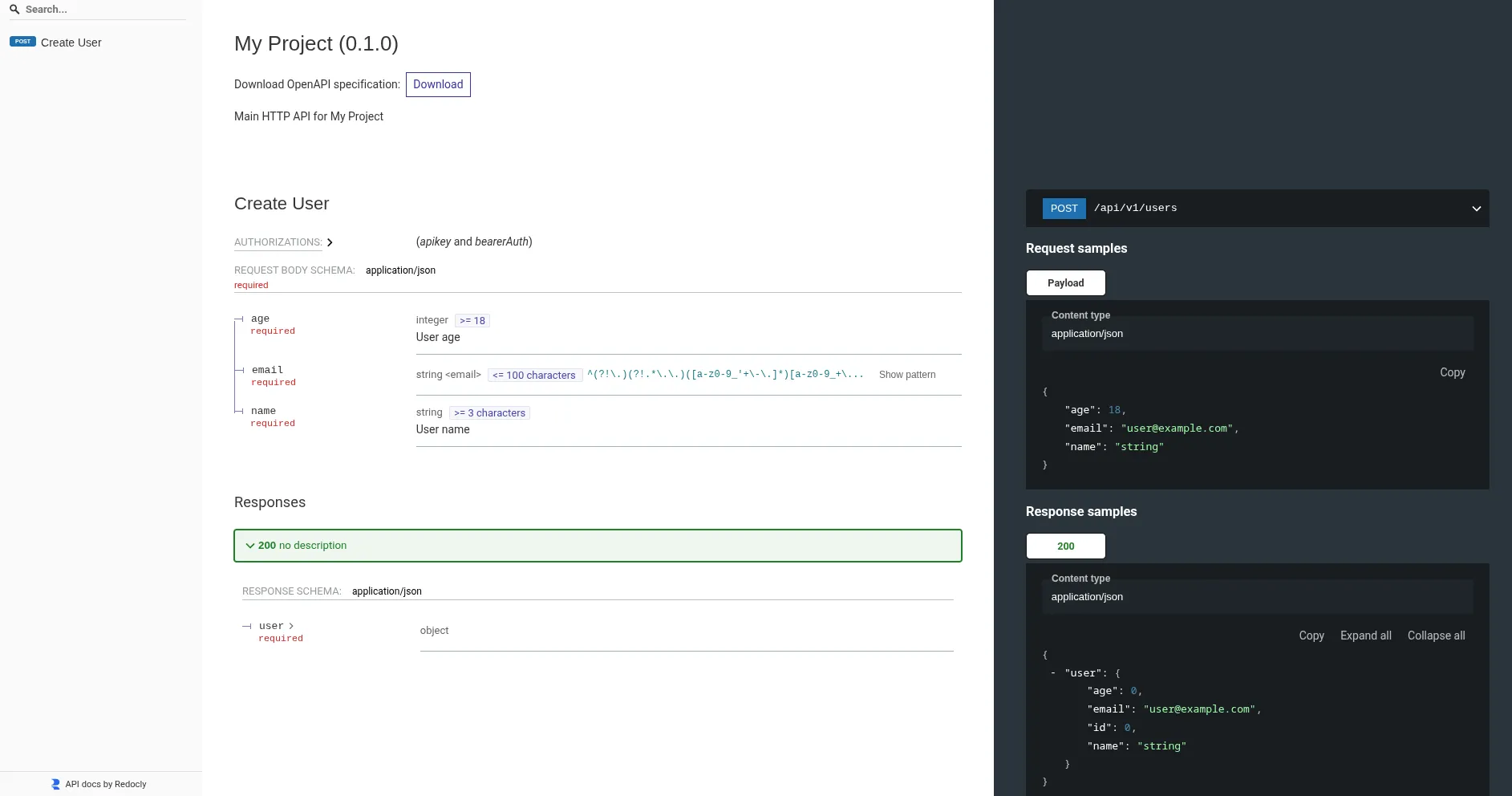Download the OpenAPI specification
Viewport: 1512px width, 796px height.
pos(438,84)
